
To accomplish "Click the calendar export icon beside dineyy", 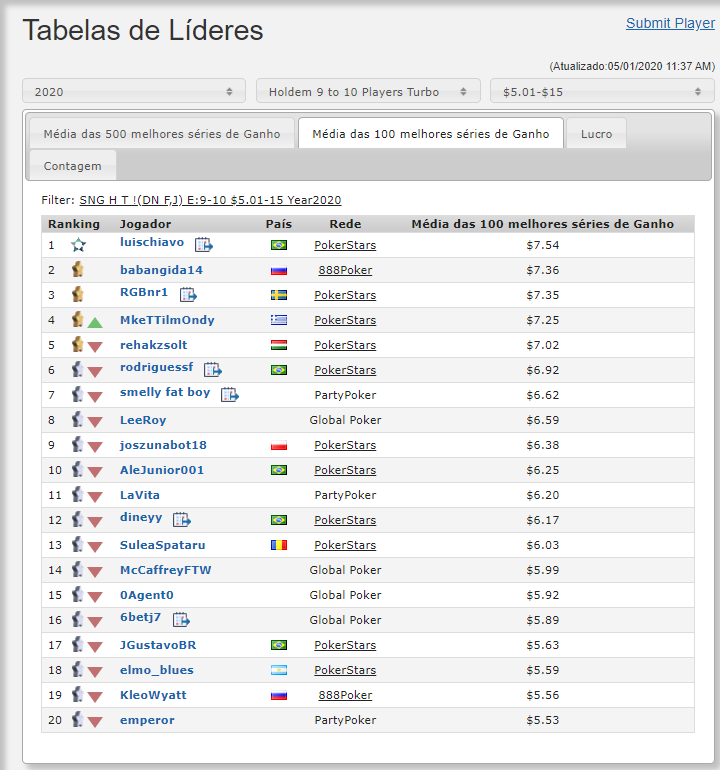I will [x=182, y=520].
